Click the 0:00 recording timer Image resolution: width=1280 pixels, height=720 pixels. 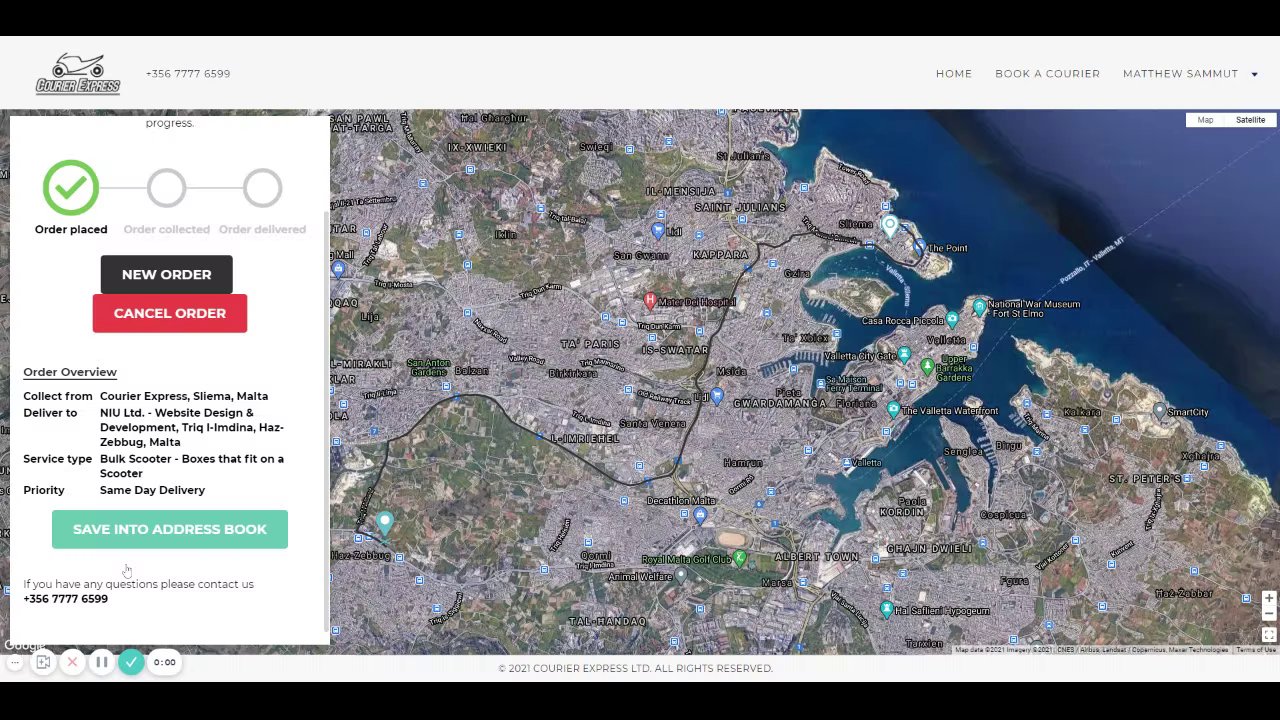[165, 662]
